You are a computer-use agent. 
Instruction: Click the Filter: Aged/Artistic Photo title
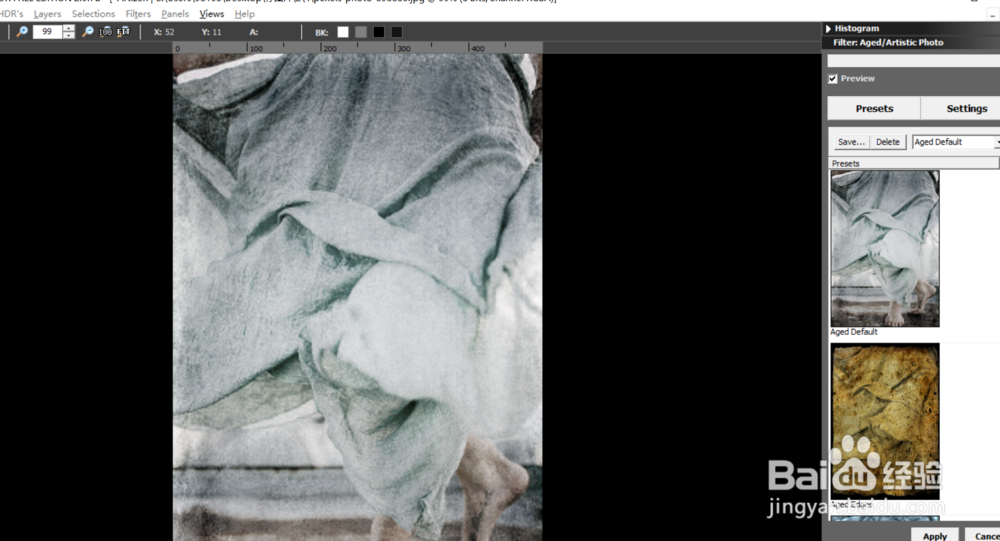(x=888, y=42)
